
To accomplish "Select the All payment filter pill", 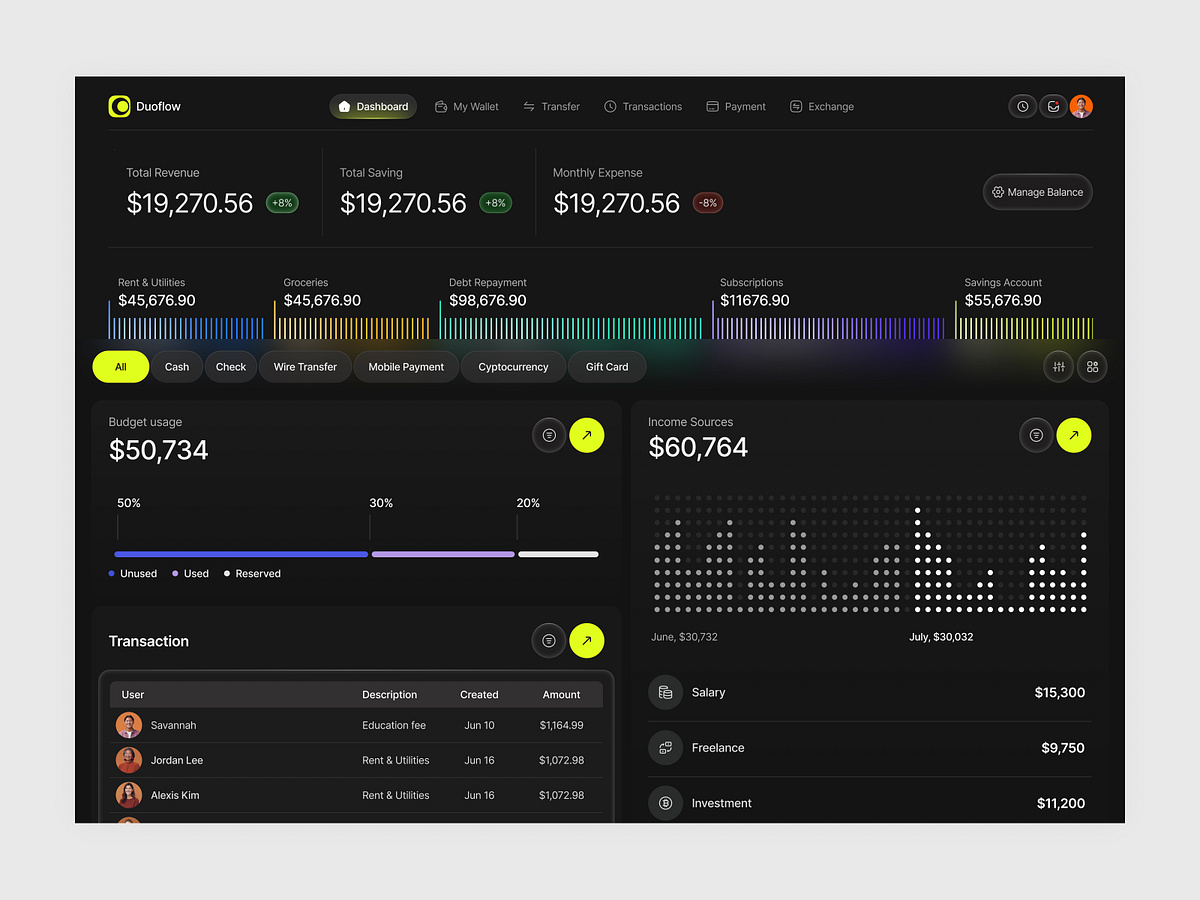I will coord(120,367).
